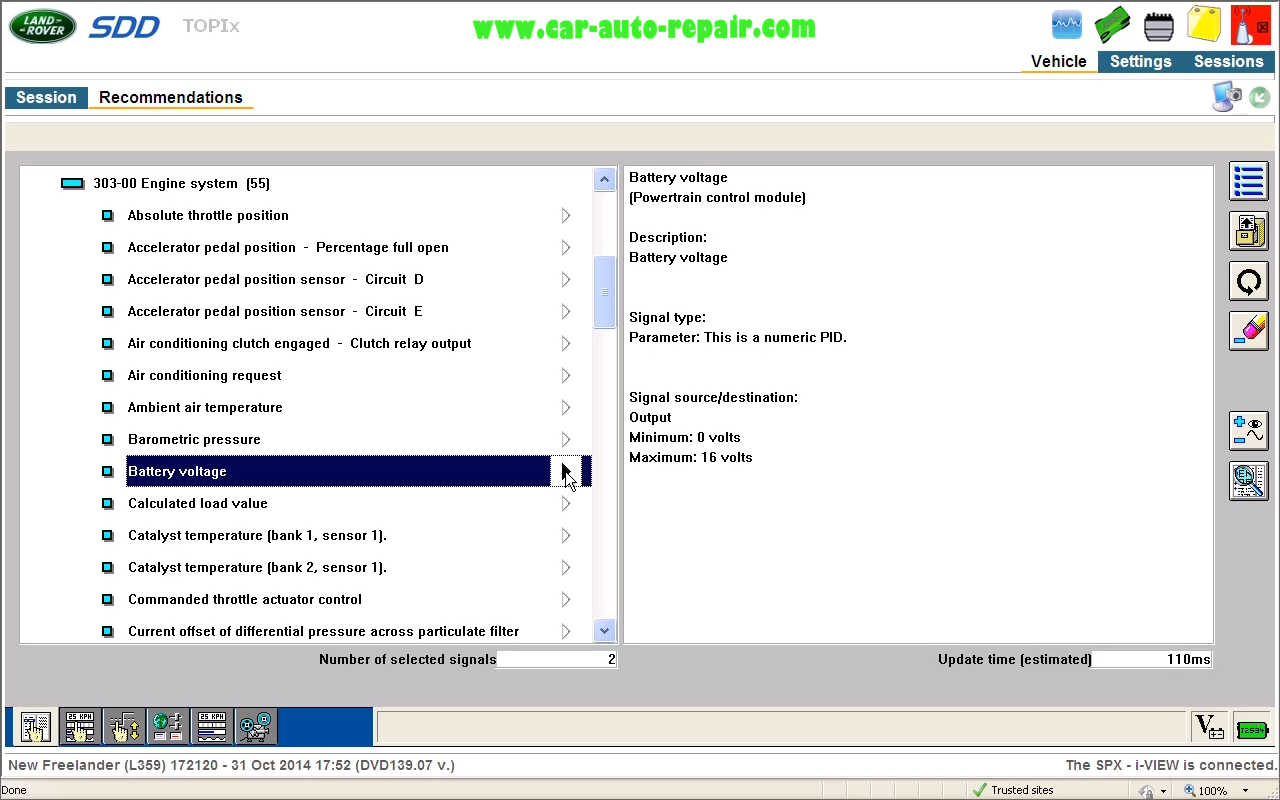This screenshot has height=800, width=1280.
Task: Toggle the Barometric pressure signal checkbox
Action: point(107,440)
